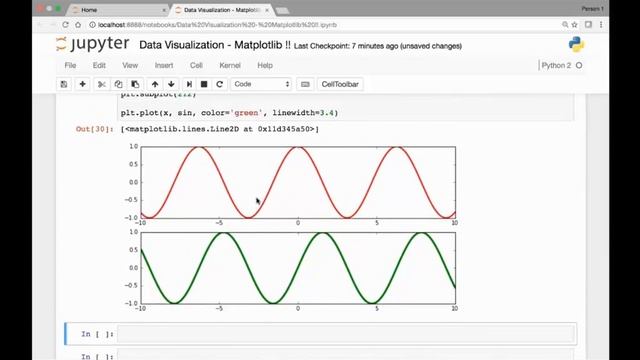Open the Kernel menu
This screenshot has height=360, width=640.
point(230,65)
